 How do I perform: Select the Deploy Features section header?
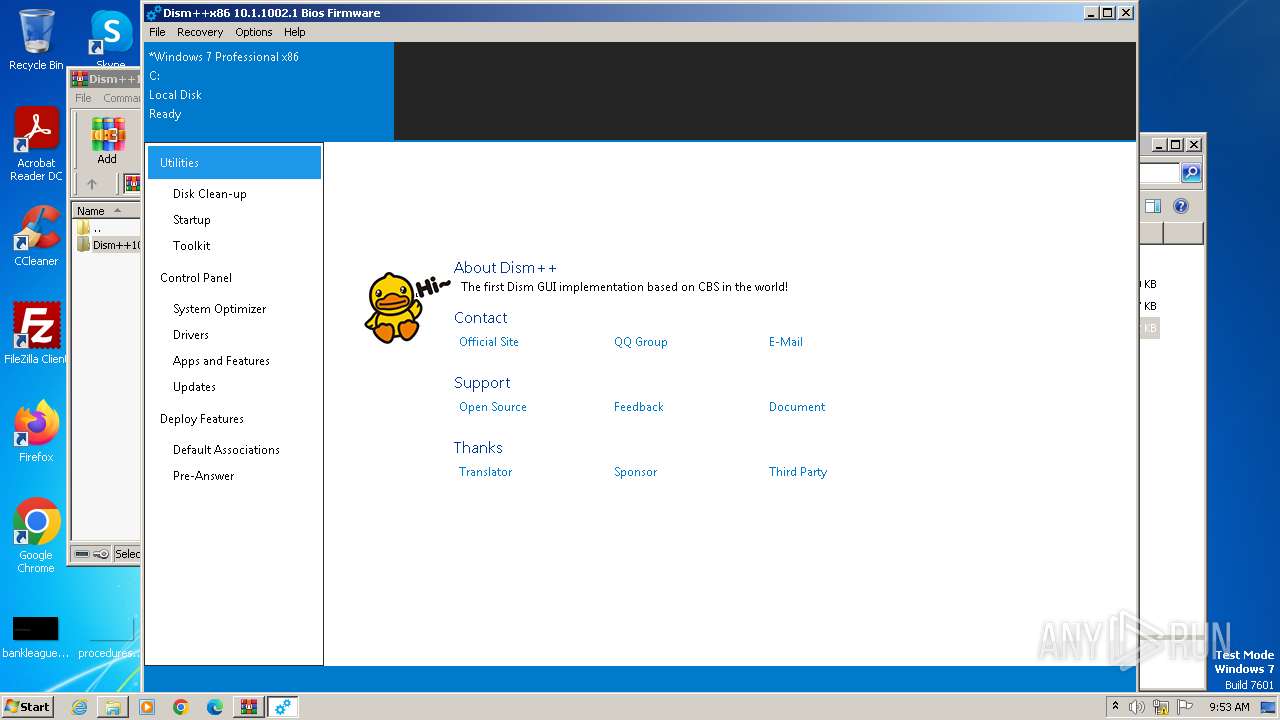202,419
